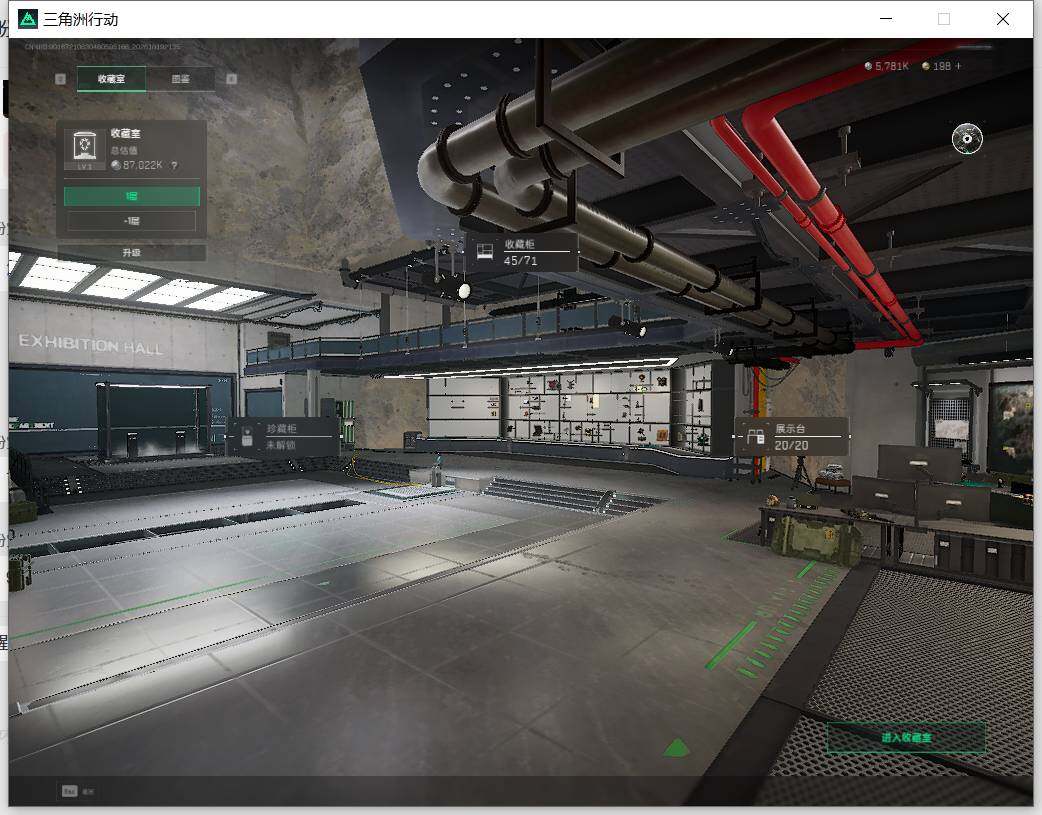Open the 图鉴 tab
The image size is (1042, 815).
(181, 78)
